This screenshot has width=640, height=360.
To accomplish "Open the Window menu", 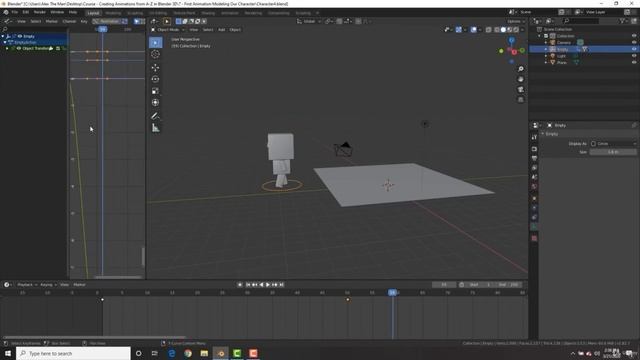I will point(57,12).
